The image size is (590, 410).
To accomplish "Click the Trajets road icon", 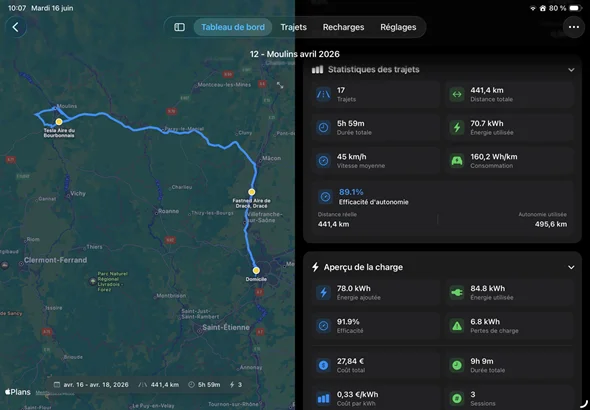I will 324,94.
